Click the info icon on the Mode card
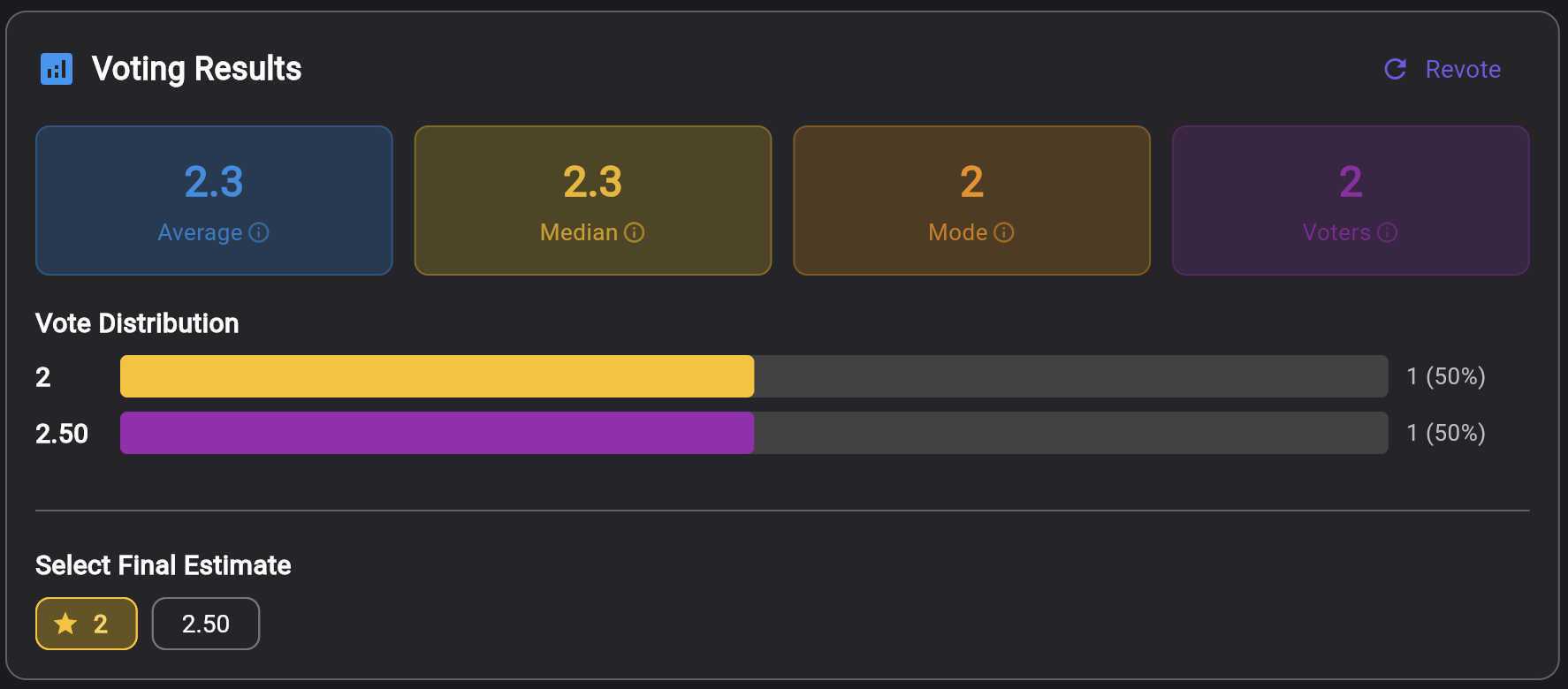The image size is (1568, 689). tap(1004, 232)
